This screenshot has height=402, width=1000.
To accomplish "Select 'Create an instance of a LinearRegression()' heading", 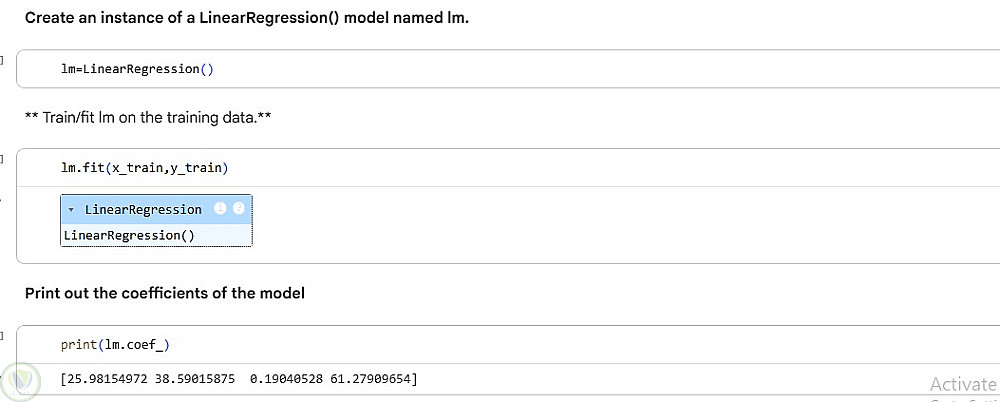I will click(x=246, y=18).
